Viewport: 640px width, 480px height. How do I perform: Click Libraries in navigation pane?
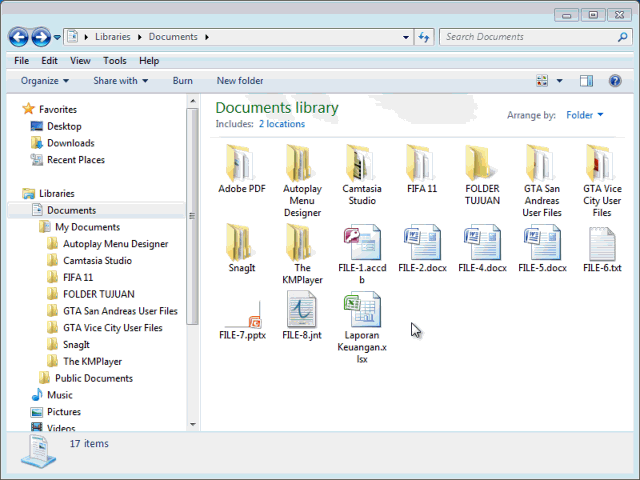coord(49,193)
